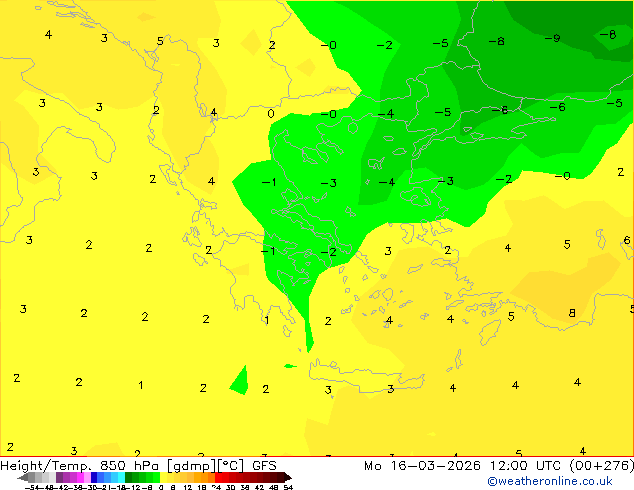Pick the cyan swatch in the colour legend

point(121,477)
